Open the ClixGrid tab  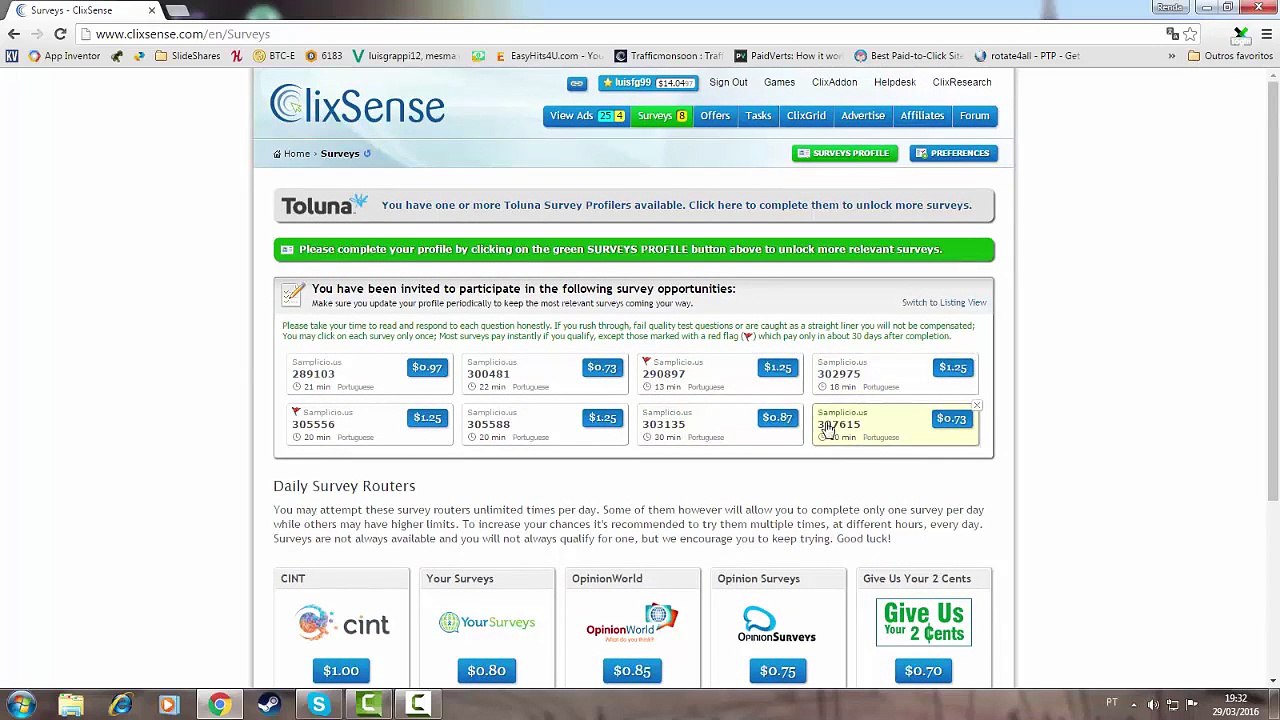click(x=806, y=116)
